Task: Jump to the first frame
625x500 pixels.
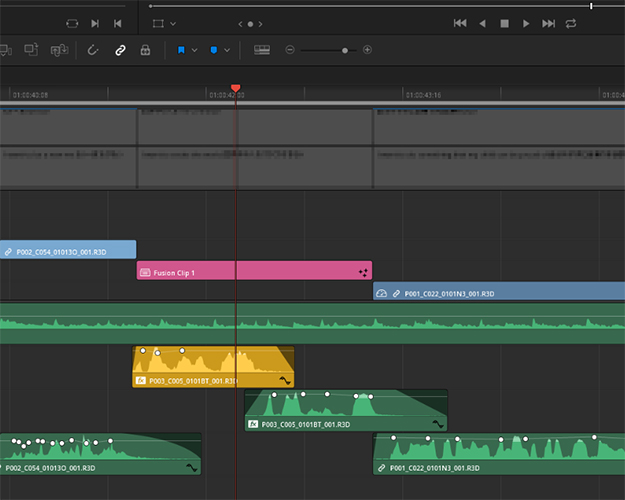Action: click(x=460, y=22)
